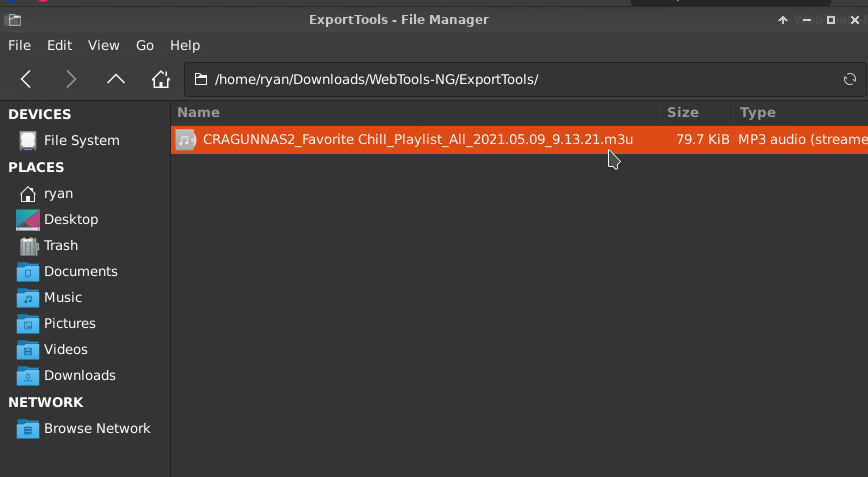Click the forward navigation arrow
Viewport: 868px width, 477px height.
(71, 79)
